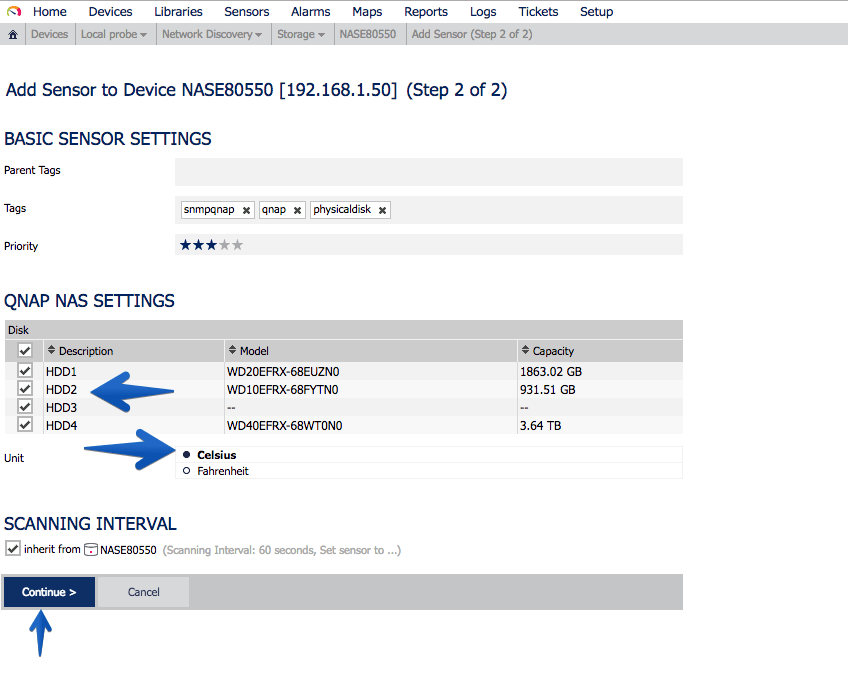Screen dimensions: 848x677
Task: Open the Reports menu
Action: click(426, 11)
